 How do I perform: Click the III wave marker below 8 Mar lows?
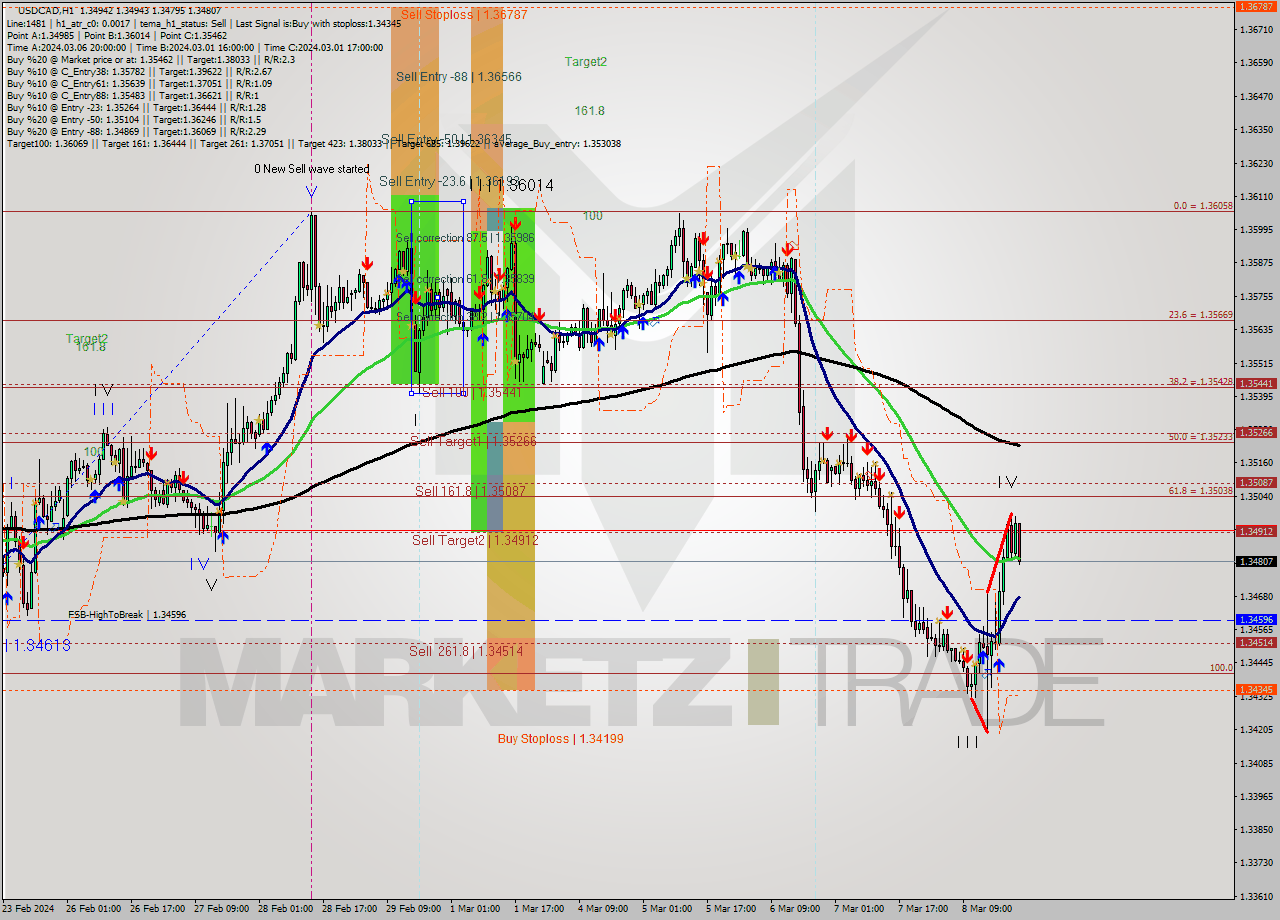point(968,741)
